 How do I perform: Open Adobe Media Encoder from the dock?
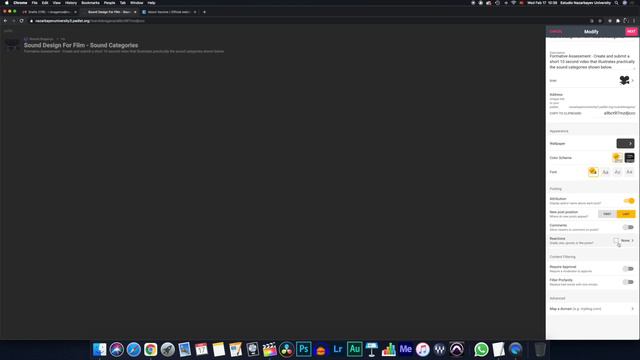coord(406,349)
